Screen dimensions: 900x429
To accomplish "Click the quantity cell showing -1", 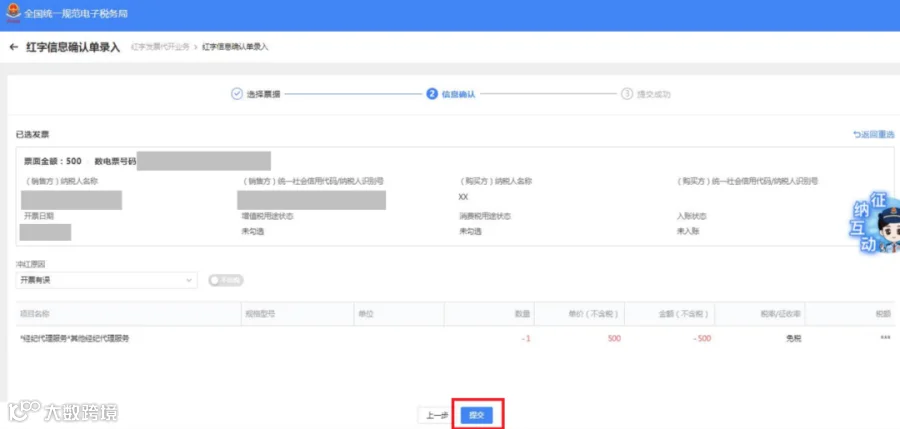I will [x=526, y=339].
